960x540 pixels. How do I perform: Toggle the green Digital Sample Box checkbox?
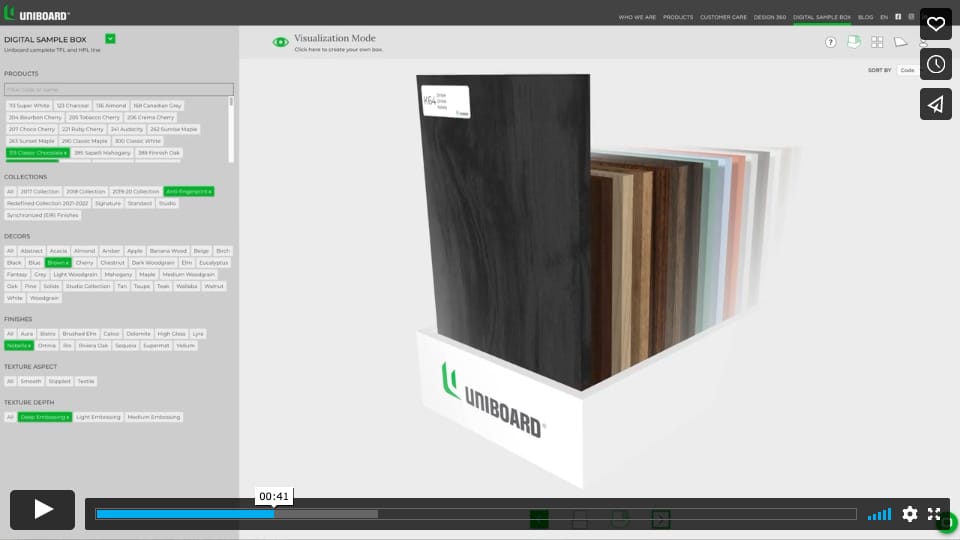tap(110, 39)
